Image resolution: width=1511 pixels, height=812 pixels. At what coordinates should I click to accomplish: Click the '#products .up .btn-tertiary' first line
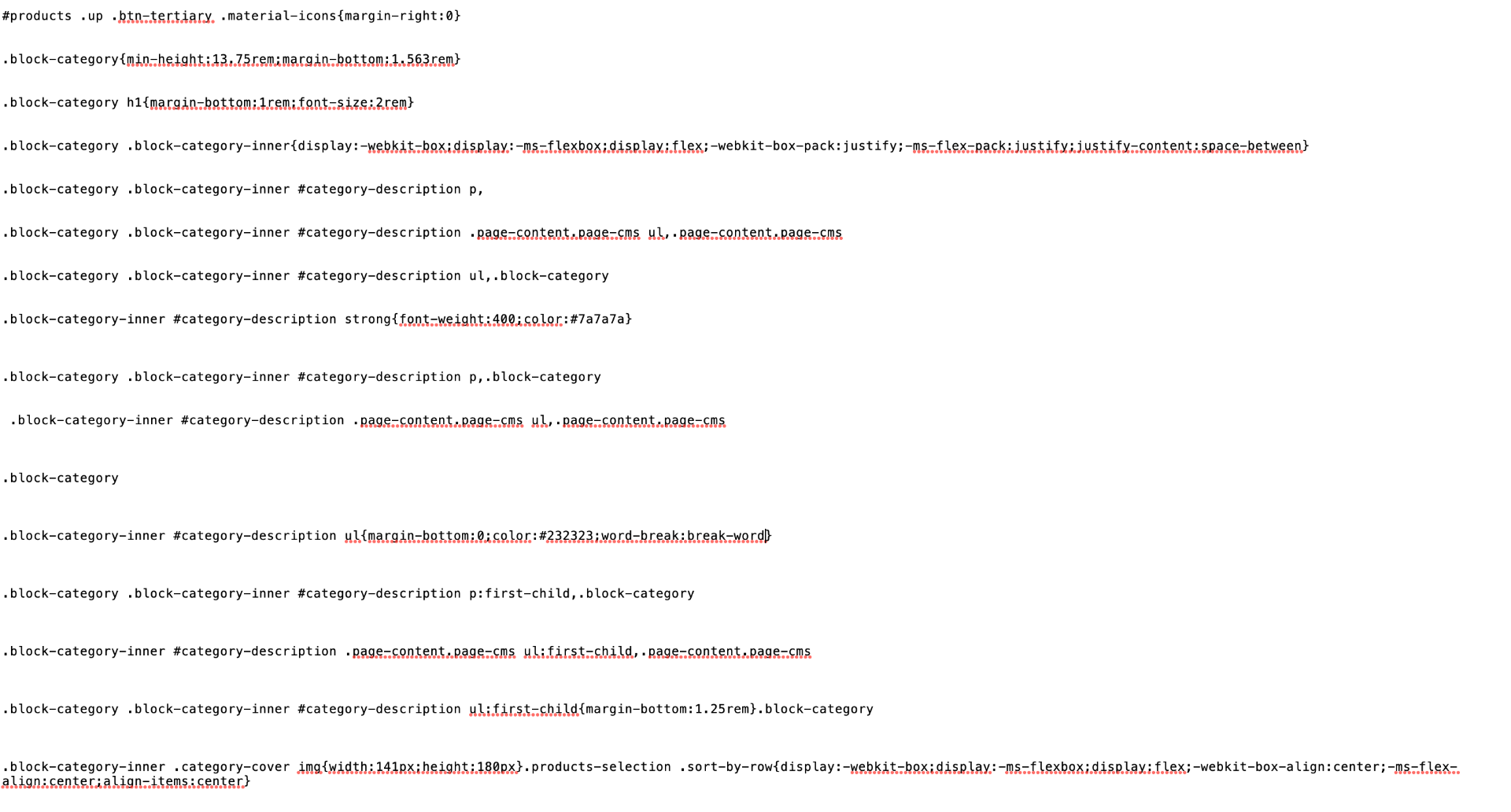[231, 16]
